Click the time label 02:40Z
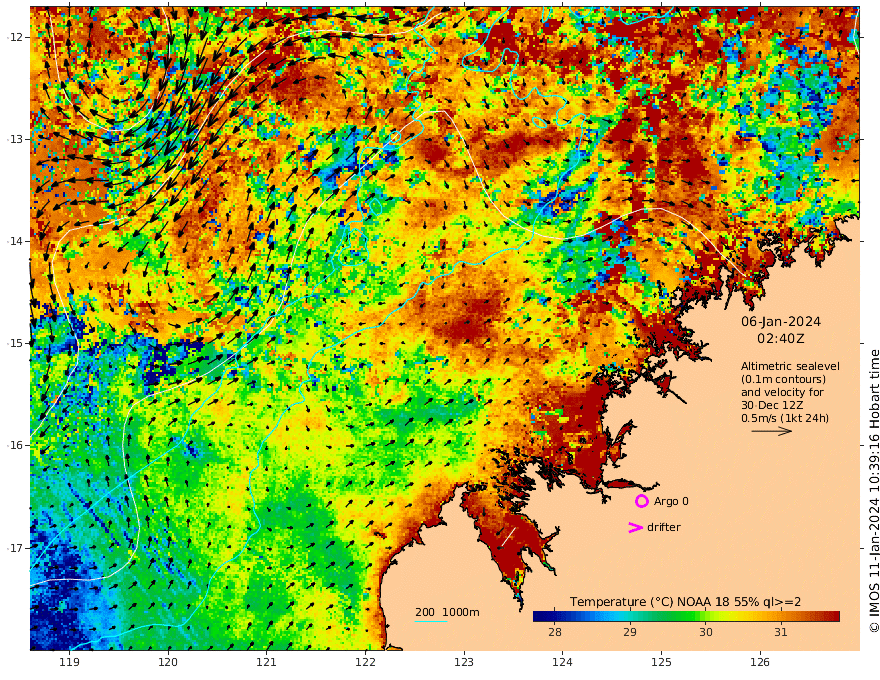880x680 pixels. [781, 339]
